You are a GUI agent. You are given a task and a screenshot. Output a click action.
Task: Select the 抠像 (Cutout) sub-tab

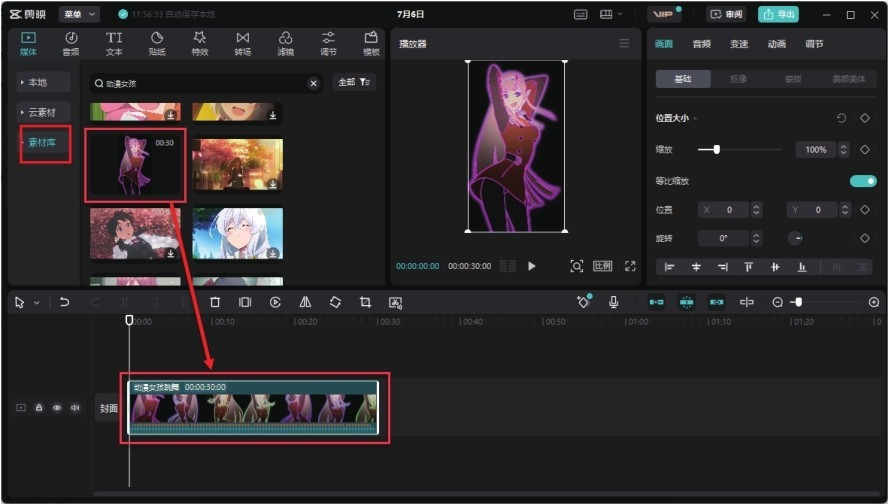pos(738,79)
